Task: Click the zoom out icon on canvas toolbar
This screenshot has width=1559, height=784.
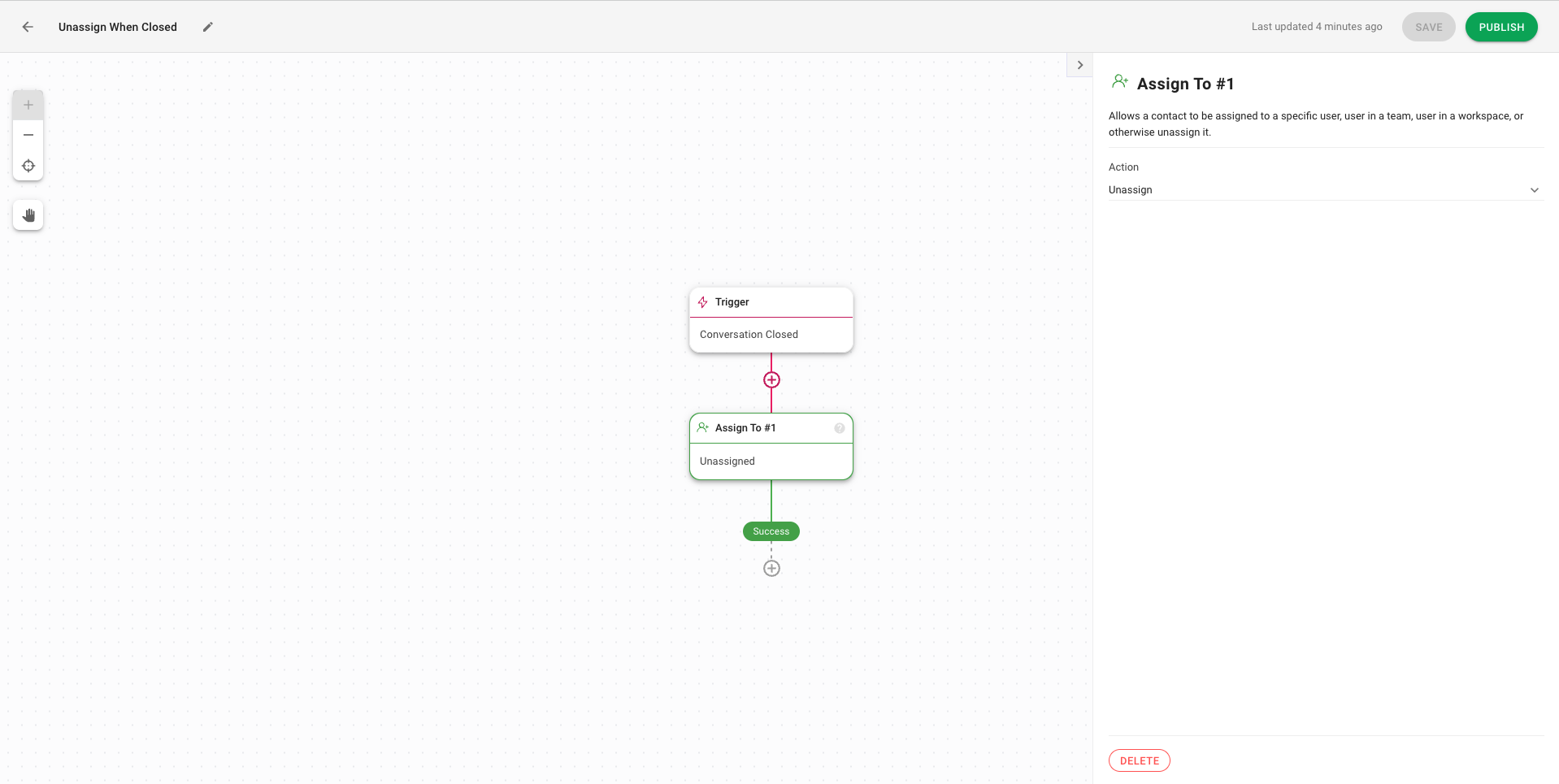Action: (28, 135)
